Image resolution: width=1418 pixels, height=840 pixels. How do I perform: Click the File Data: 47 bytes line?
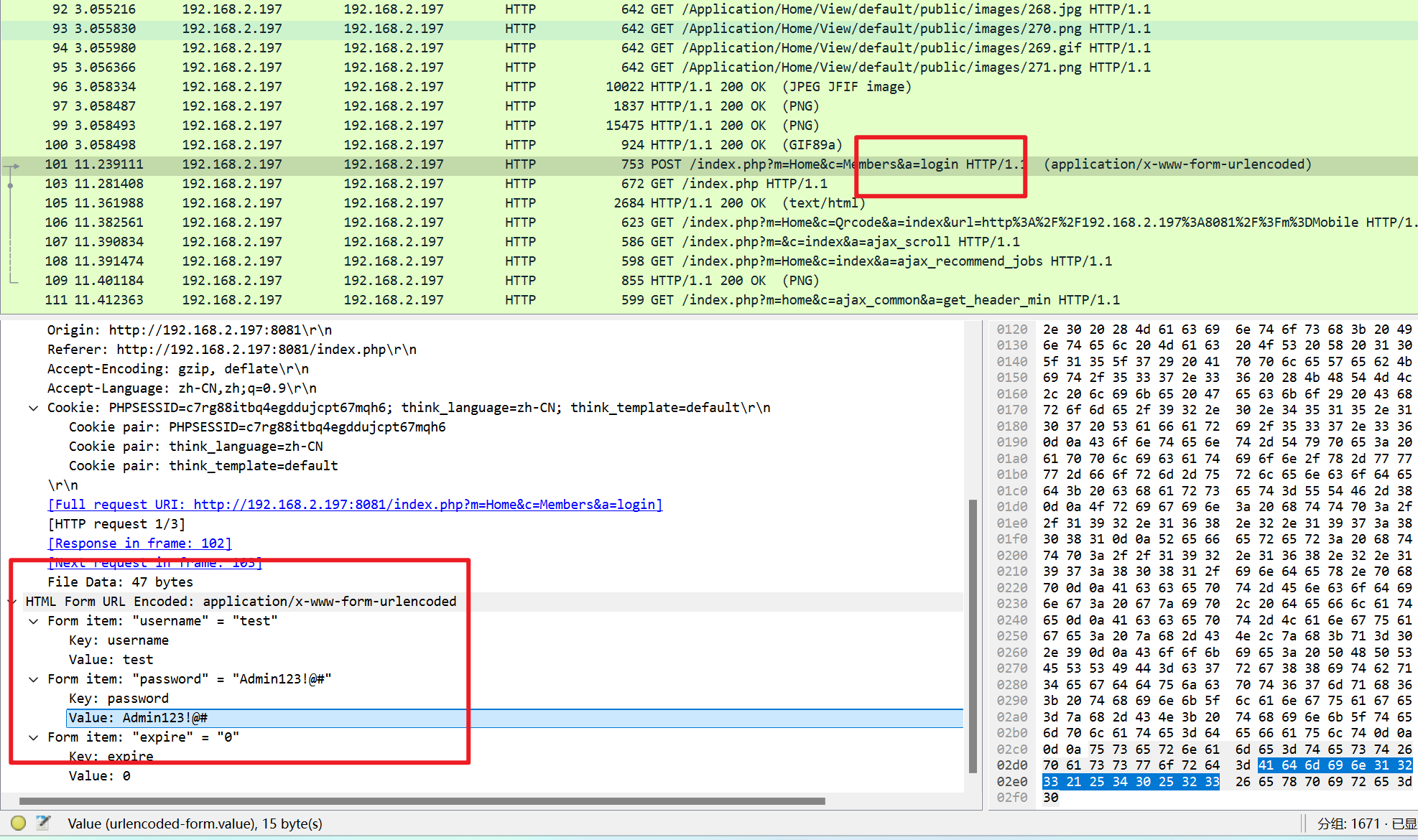[120, 582]
